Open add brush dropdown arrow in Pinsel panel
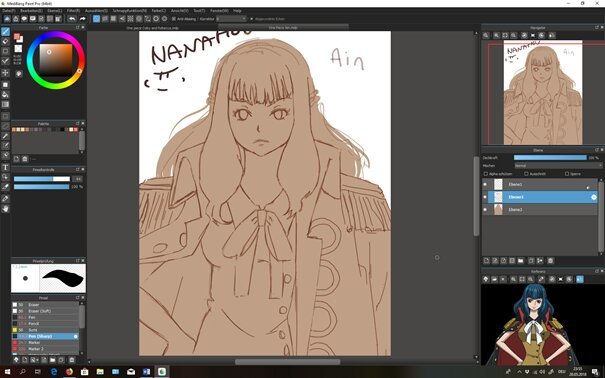605x378 pixels. click(x=38, y=360)
